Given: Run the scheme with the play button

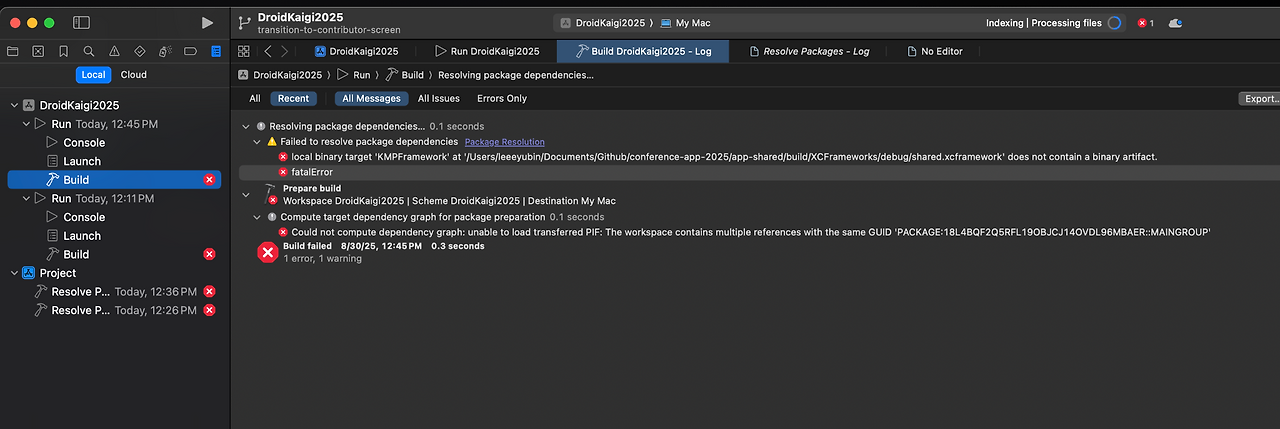Looking at the screenshot, I should (x=207, y=22).
